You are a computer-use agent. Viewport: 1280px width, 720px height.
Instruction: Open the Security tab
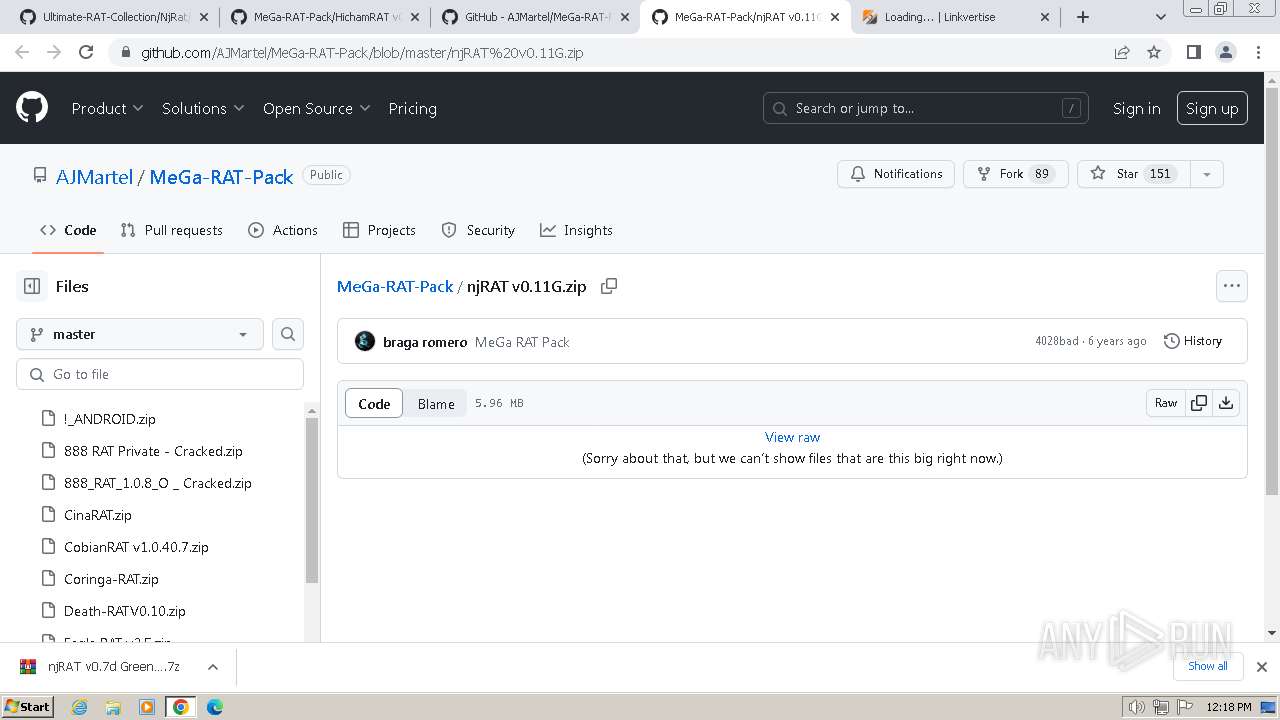478,230
